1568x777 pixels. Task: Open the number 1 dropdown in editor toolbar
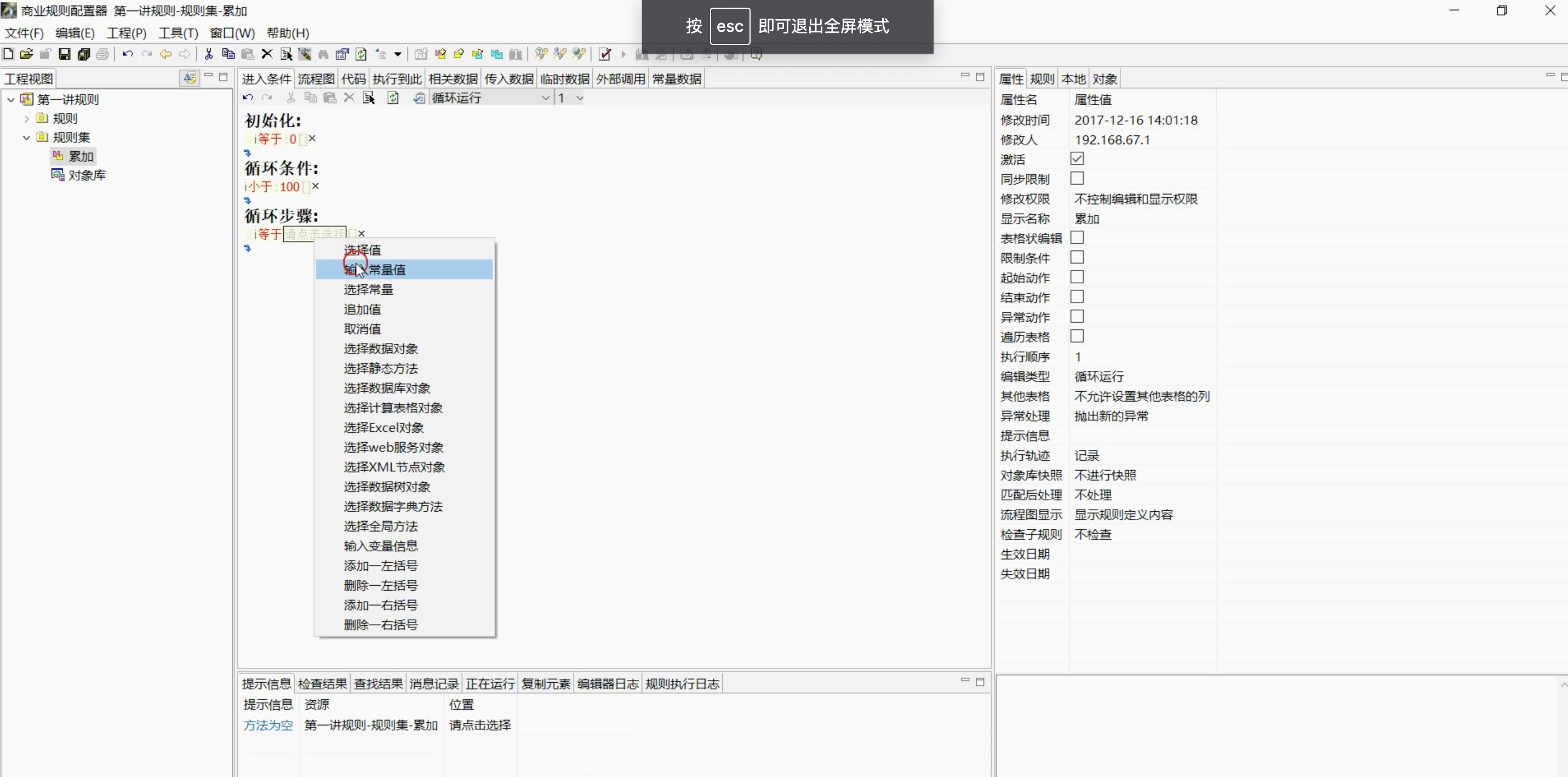point(580,98)
